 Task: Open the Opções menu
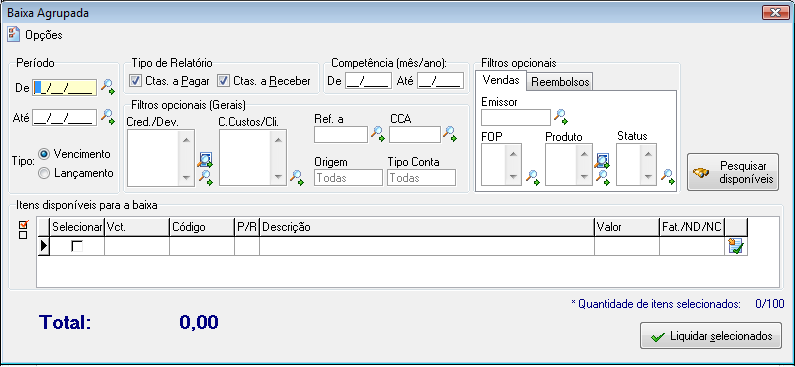pos(44,35)
